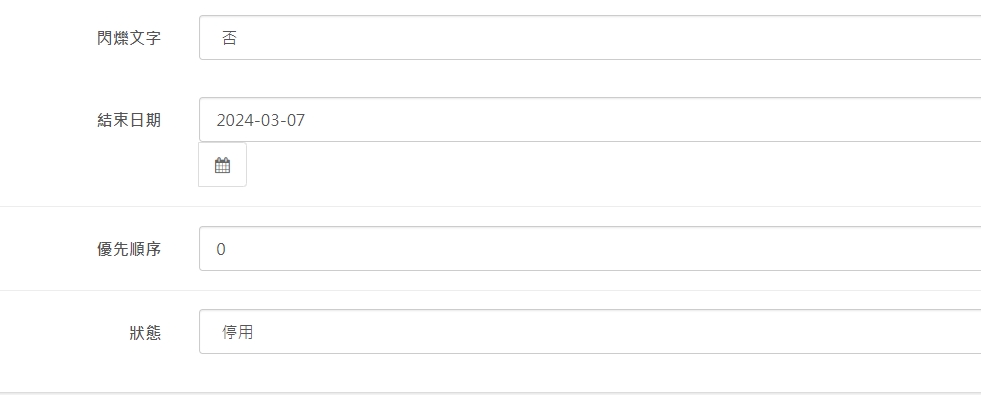Image resolution: width=981 pixels, height=395 pixels.
Task: Choose the 停用 status selection box
Action: coord(590,331)
